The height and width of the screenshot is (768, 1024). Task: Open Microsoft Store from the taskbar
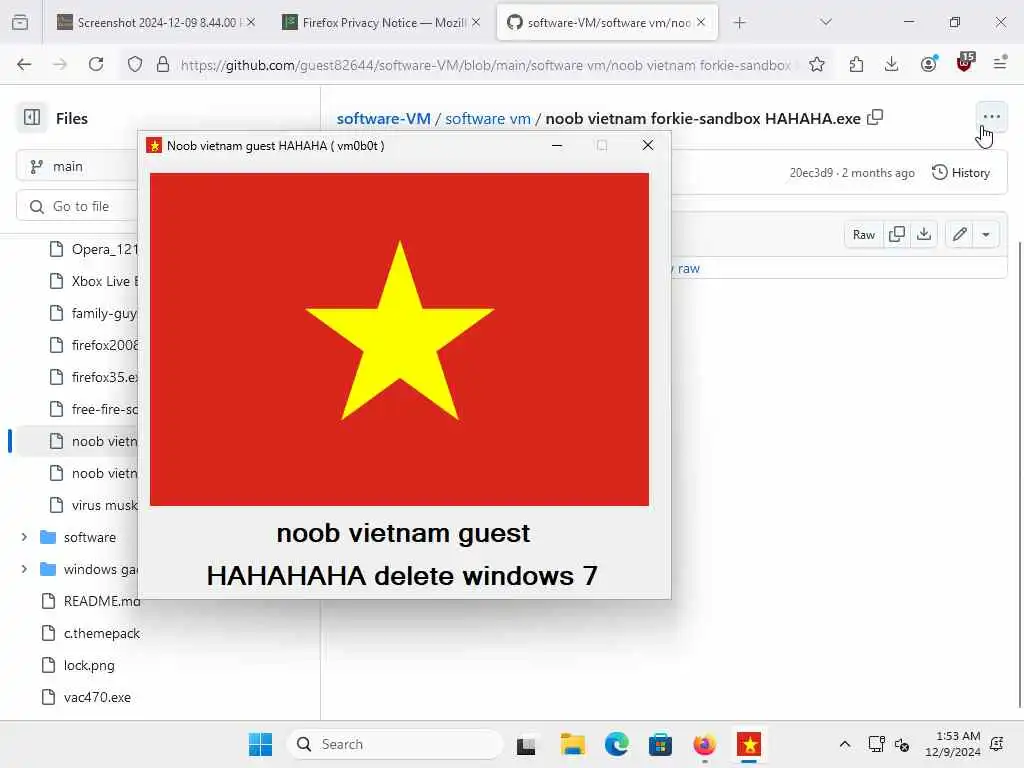coord(660,744)
